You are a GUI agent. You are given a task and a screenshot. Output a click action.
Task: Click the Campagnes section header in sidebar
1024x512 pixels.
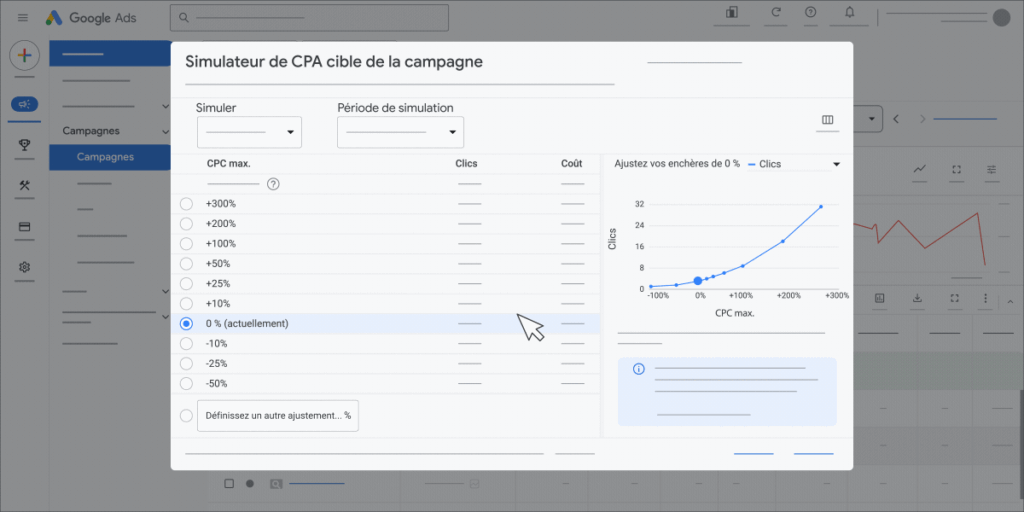(x=91, y=131)
